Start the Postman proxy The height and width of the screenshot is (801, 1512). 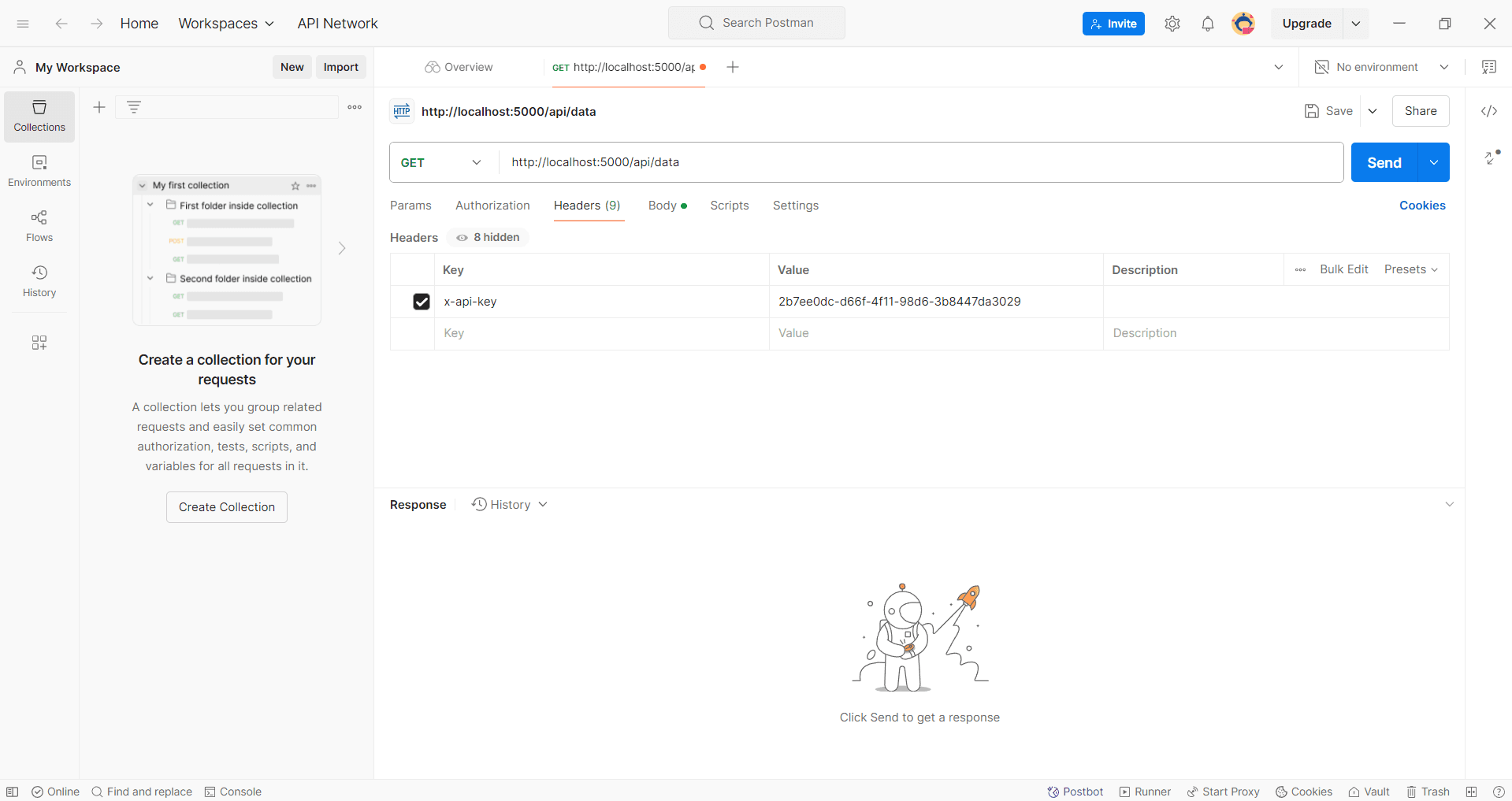tap(1223, 792)
